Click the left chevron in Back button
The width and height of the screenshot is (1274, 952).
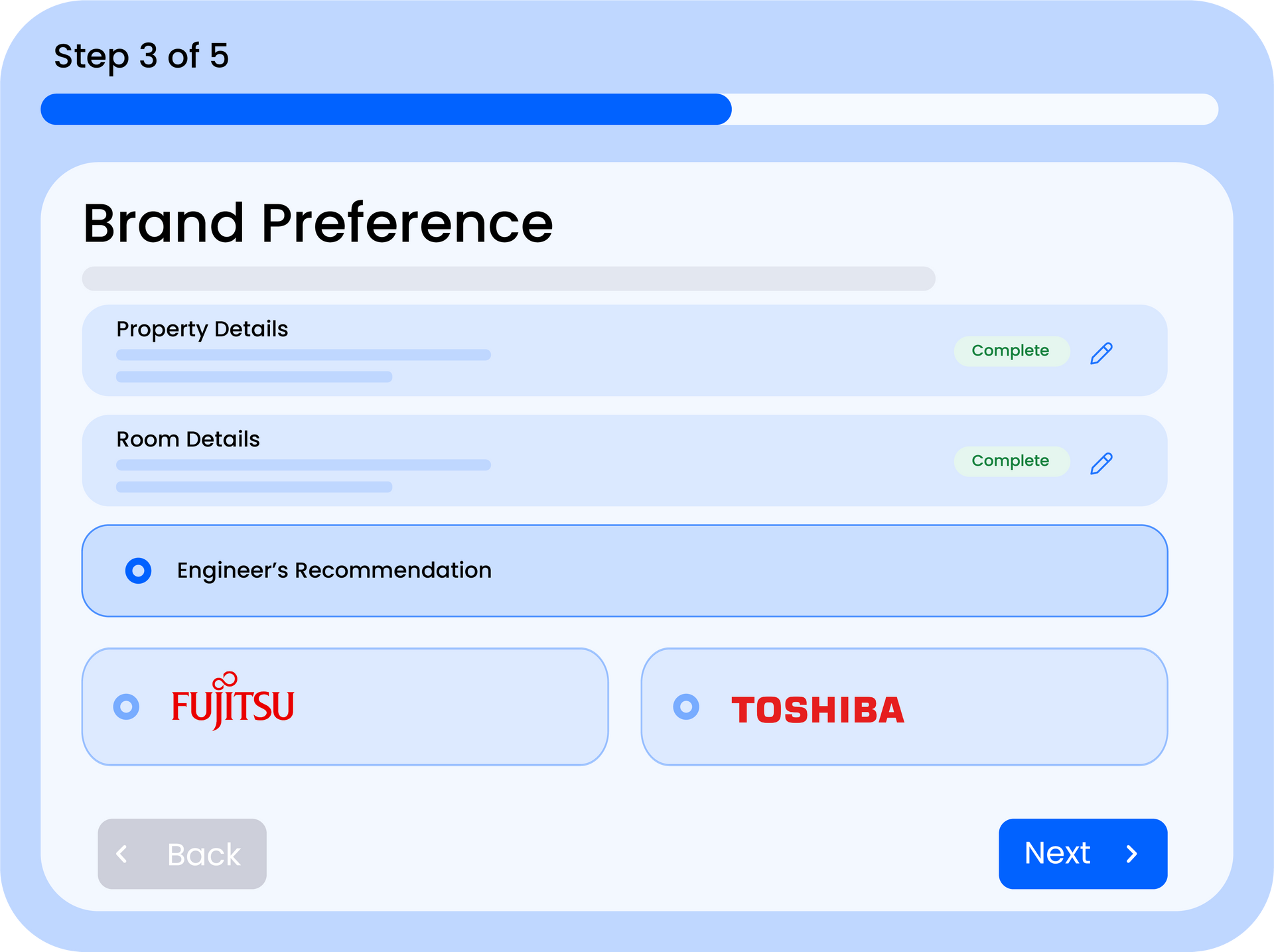(x=122, y=854)
